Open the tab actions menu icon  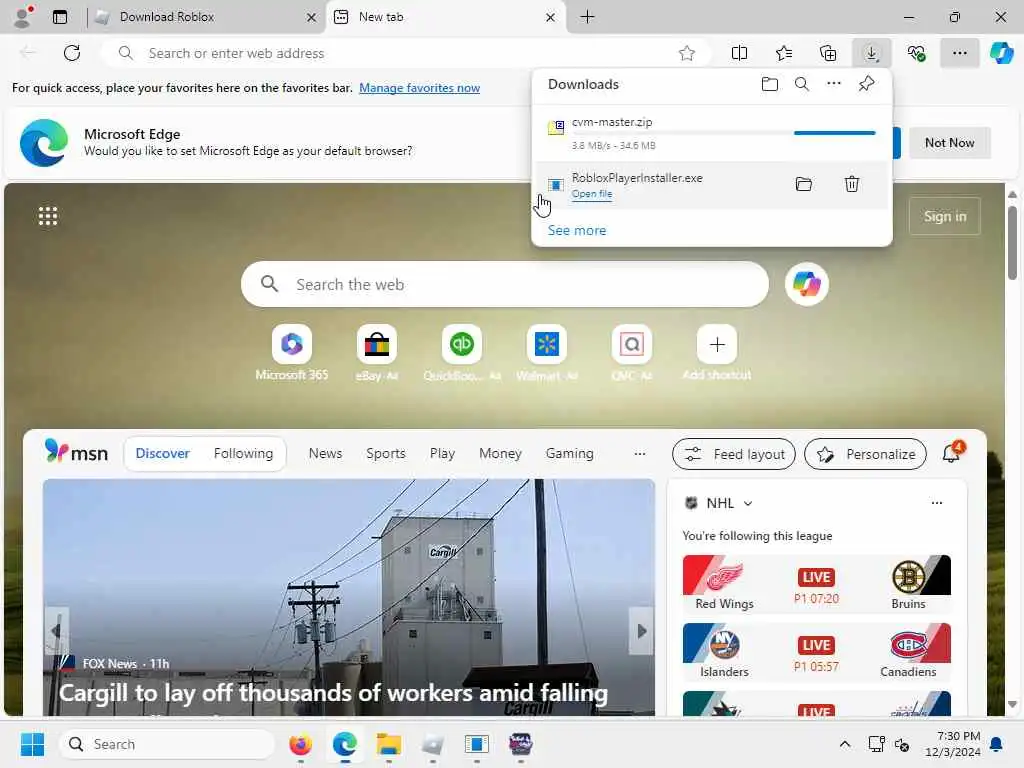click(x=60, y=17)
